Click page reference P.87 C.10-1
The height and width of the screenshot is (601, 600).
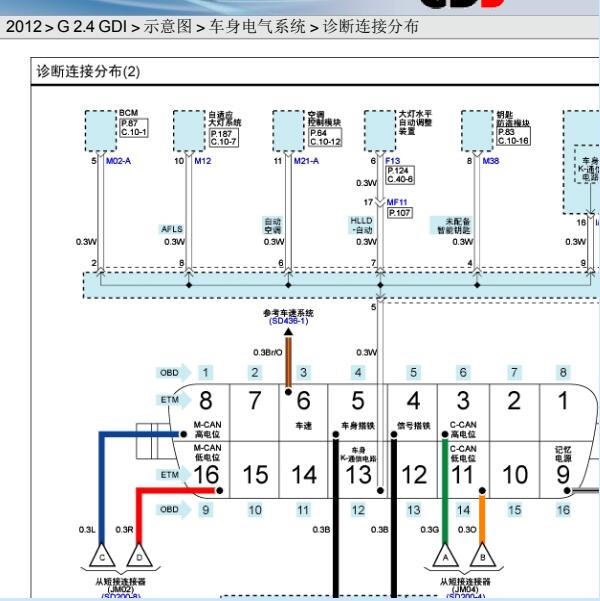point(134,128)
